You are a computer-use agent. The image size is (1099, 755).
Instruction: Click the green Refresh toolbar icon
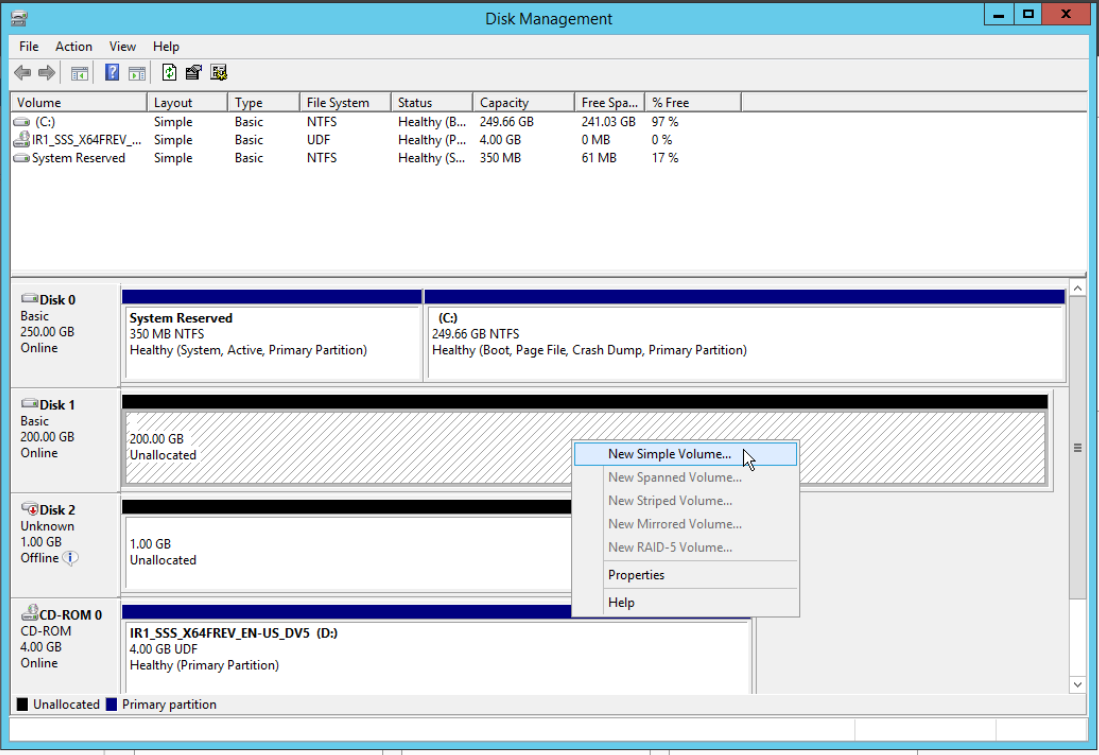[169, 73]
